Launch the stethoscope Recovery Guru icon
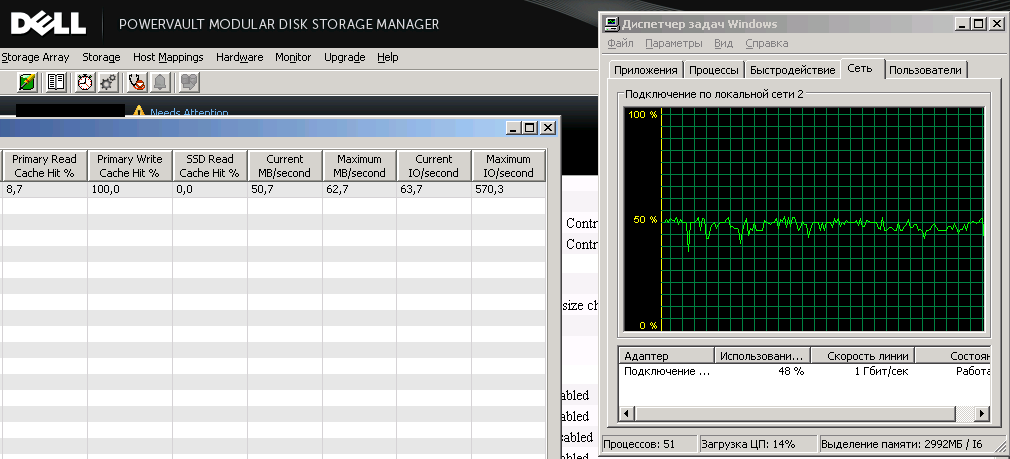The height and width of the screenshot is (459, 1010). (137, 82)
